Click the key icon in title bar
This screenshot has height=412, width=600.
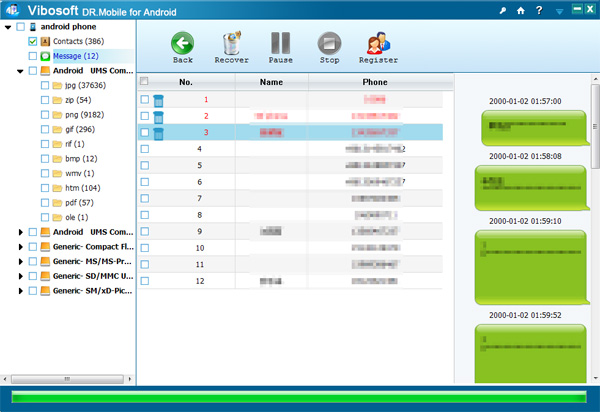click(x=503, y=11)
